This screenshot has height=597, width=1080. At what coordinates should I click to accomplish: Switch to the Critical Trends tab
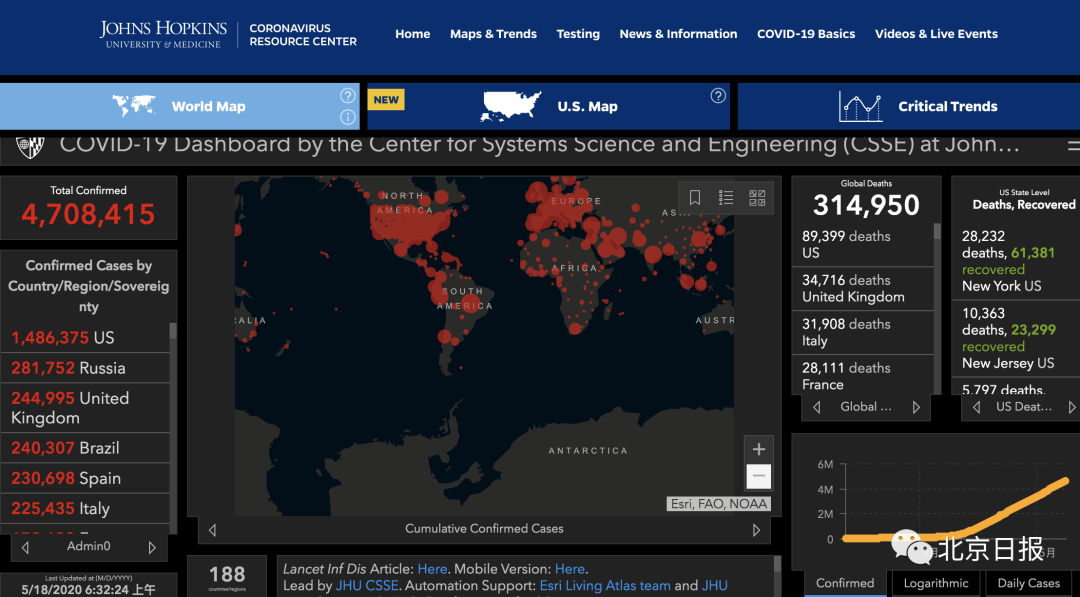[x=909, y=106]
